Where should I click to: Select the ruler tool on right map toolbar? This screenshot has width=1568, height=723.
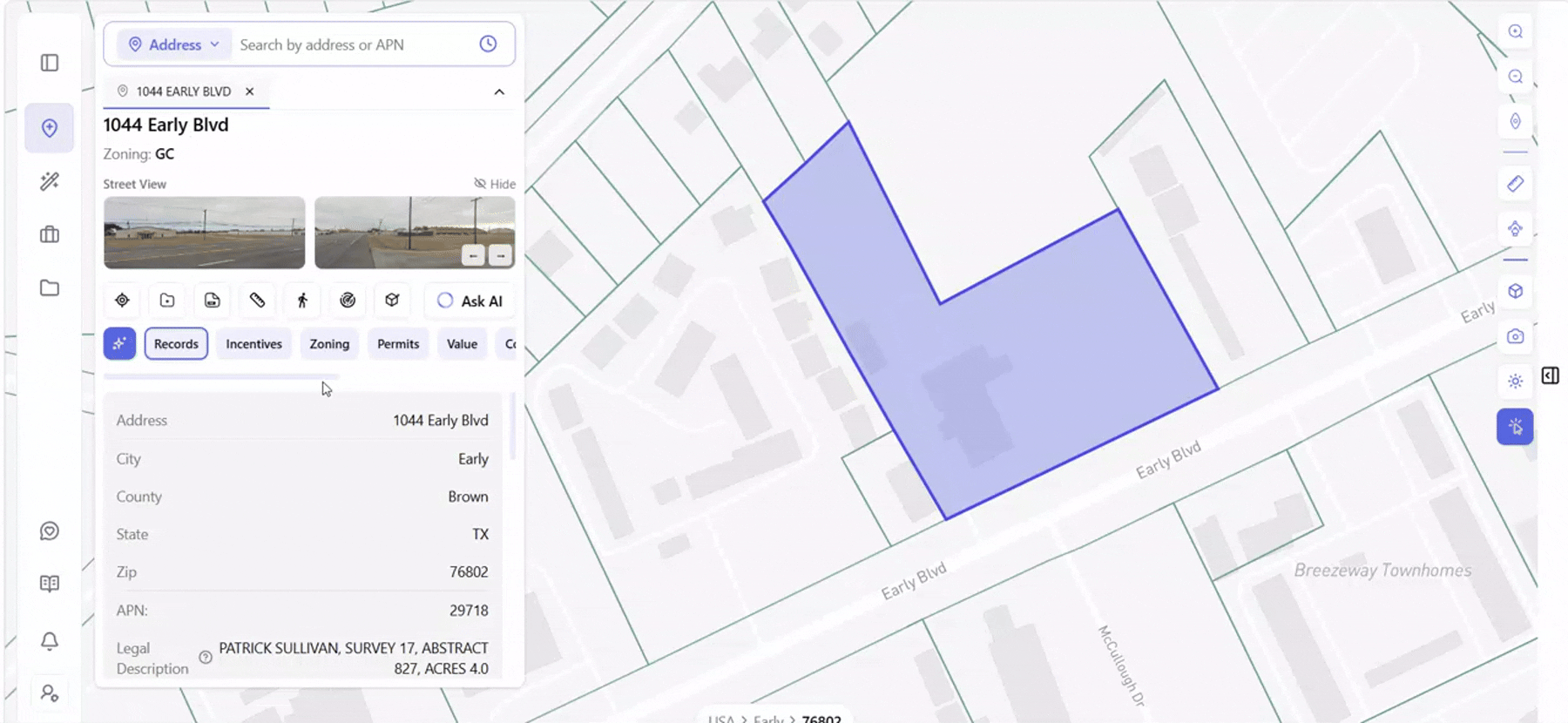click(1516, 184)
